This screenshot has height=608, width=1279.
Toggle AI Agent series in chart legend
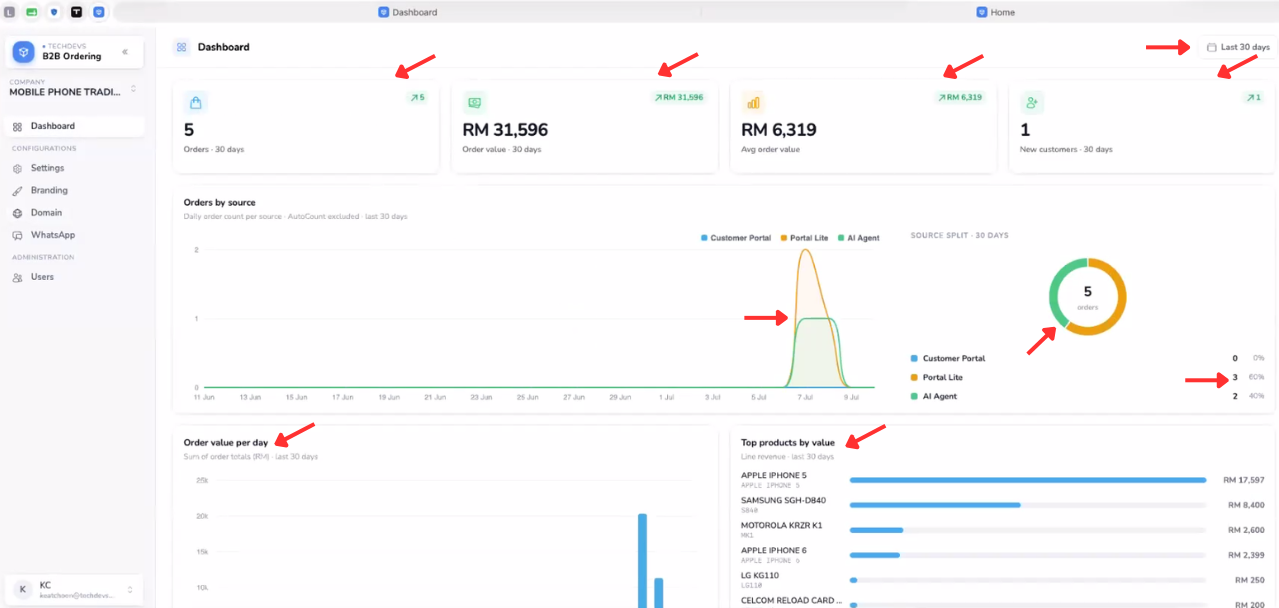click(859, 238)
